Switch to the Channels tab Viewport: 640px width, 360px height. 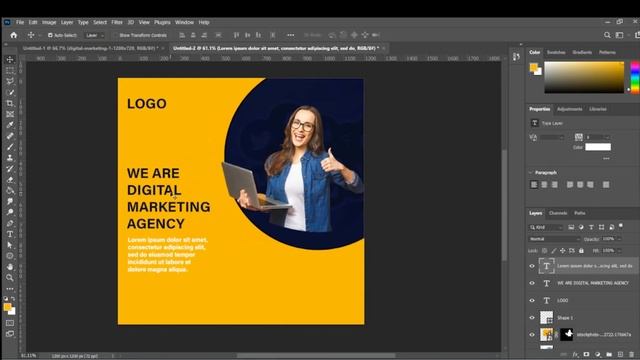point(558,213)
